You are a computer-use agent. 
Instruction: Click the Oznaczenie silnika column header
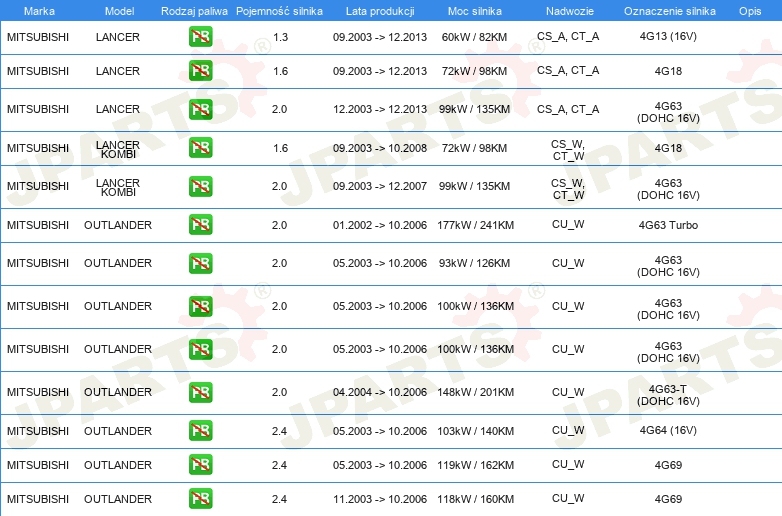pos(669,11)
